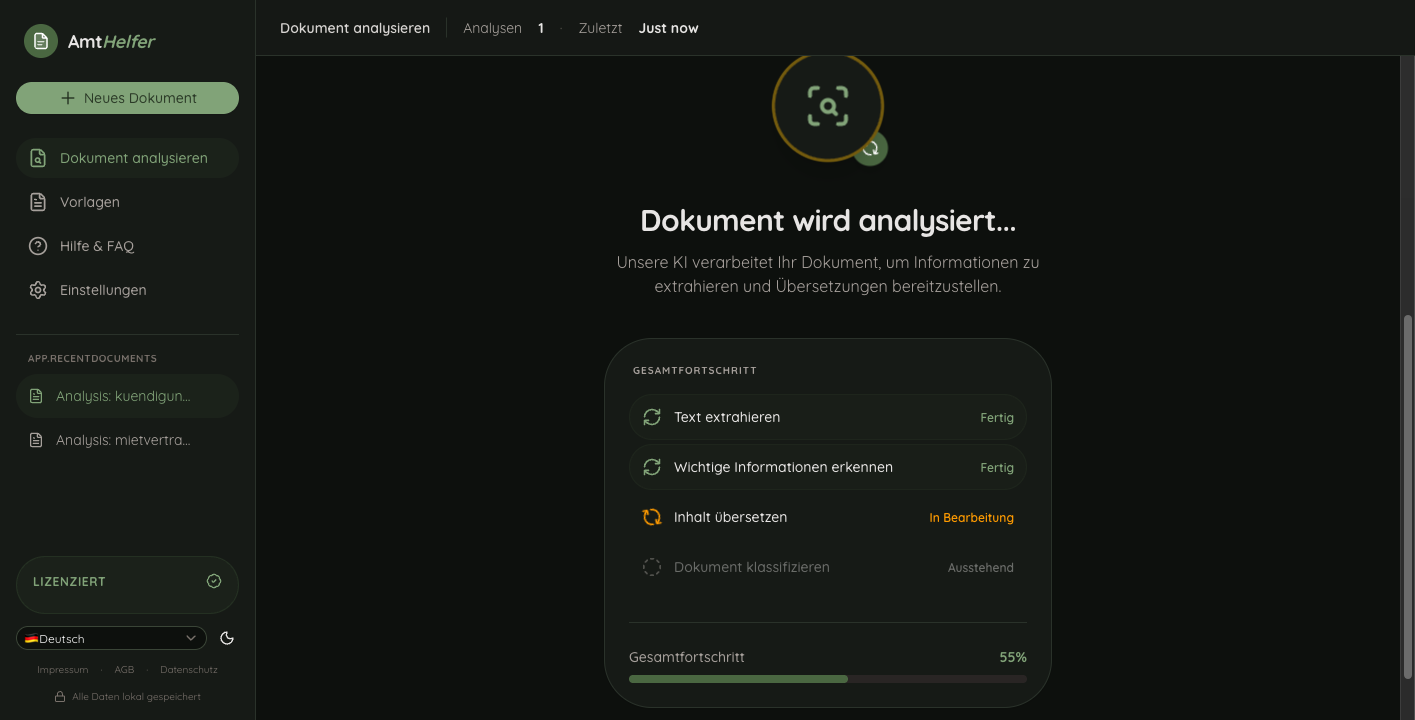The height and width of the screenshot is (720, 1415).
Task: Click the Gesamtfortschritt progress bar
Action: (x=827, y=678)
